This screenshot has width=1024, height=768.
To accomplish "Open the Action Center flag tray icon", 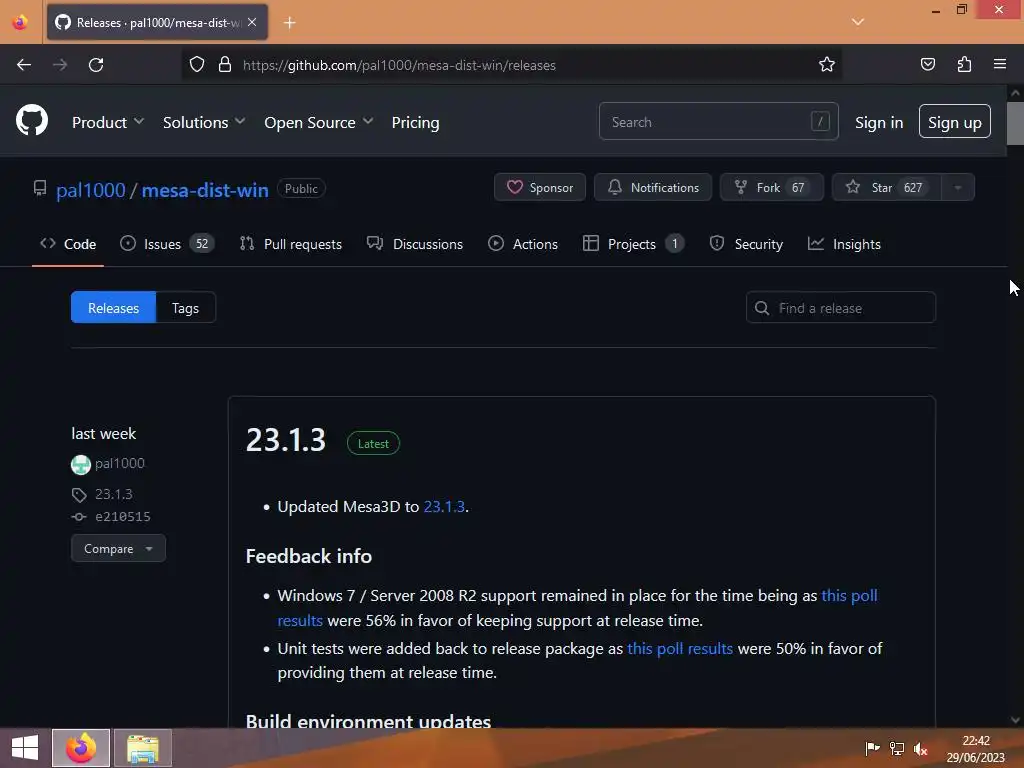I will click(x=872, y=748).
